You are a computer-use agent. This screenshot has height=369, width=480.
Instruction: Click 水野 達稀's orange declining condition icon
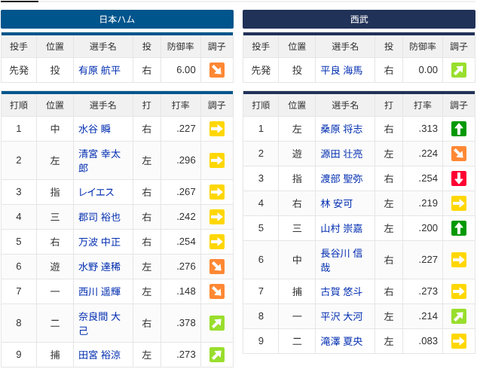[217, 267]
